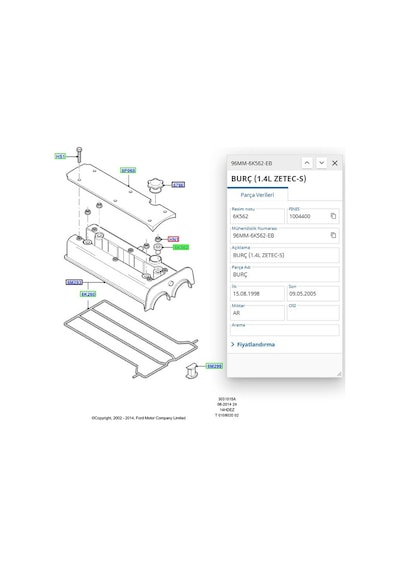Click the panel title 96MM-6K562-EB
The image size is (400, 570).
[252, 163]
